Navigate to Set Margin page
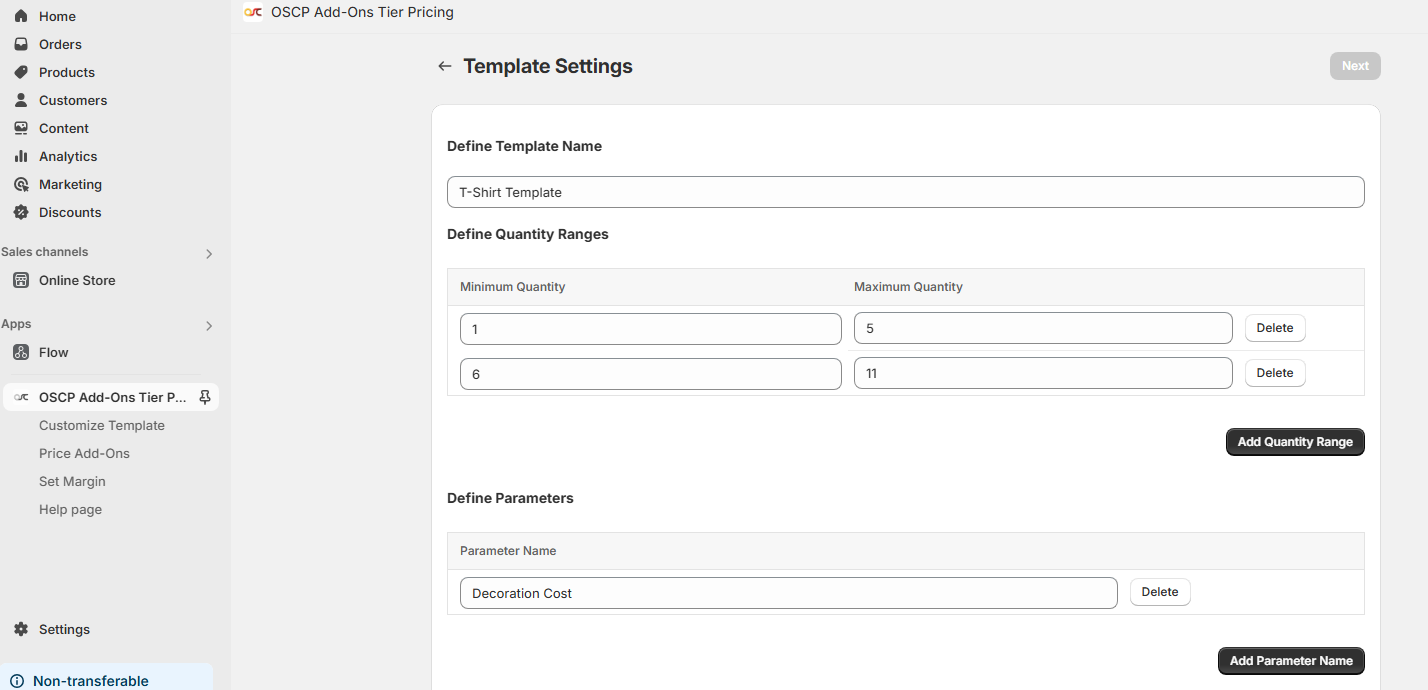 [x=72, y=481]
